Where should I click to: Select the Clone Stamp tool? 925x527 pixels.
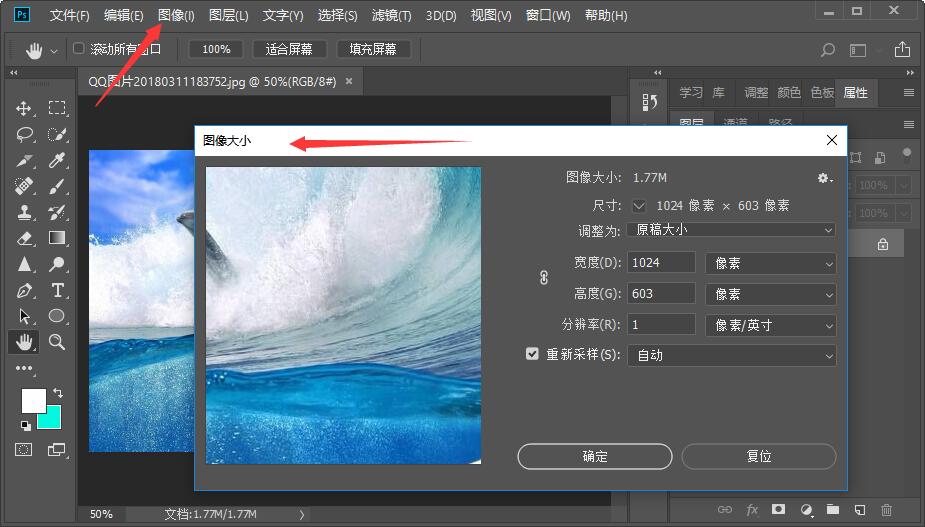pyautogui.click(x=24, y=212)
